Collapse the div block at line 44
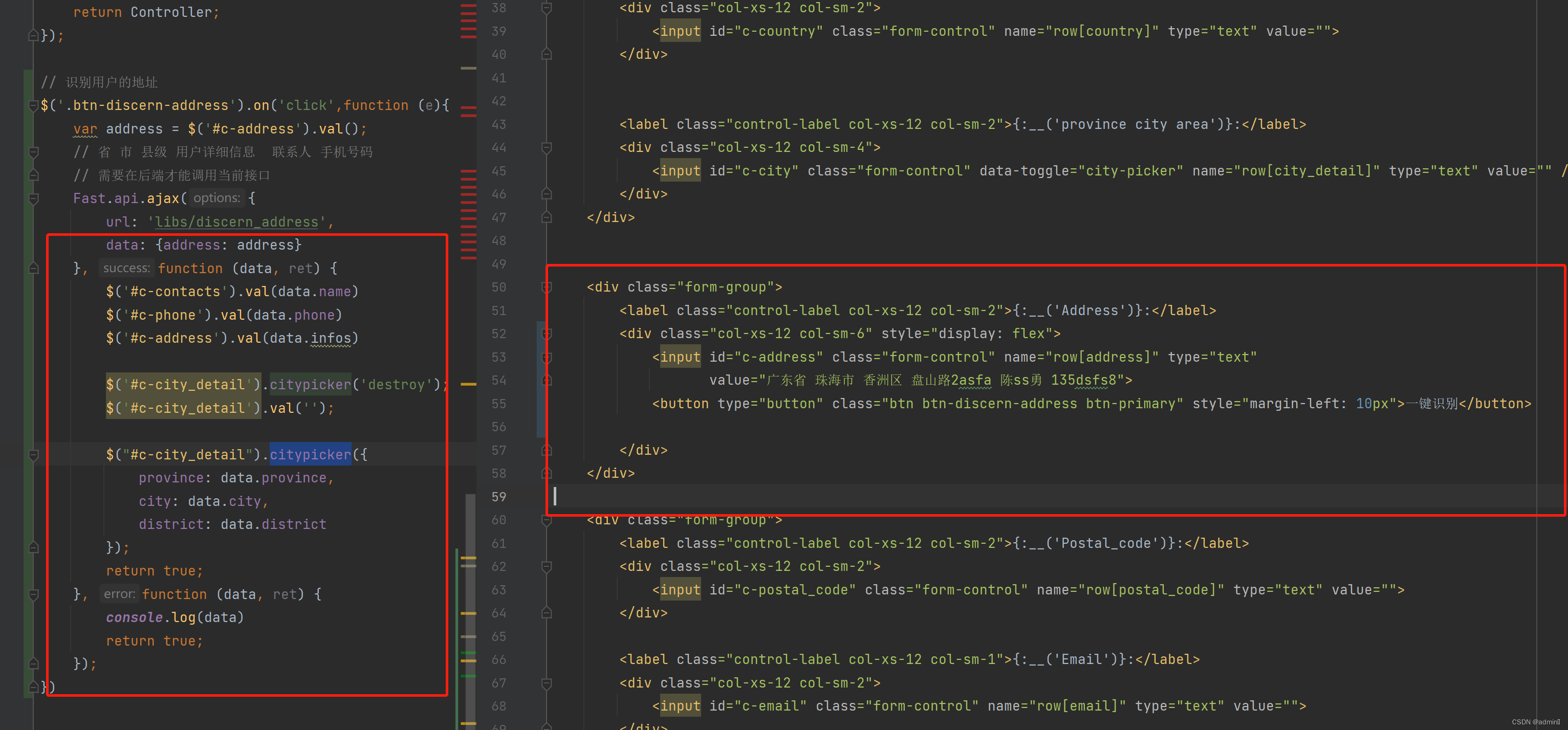The height and width of the screenshot is (730, 1568). point(547,147)
